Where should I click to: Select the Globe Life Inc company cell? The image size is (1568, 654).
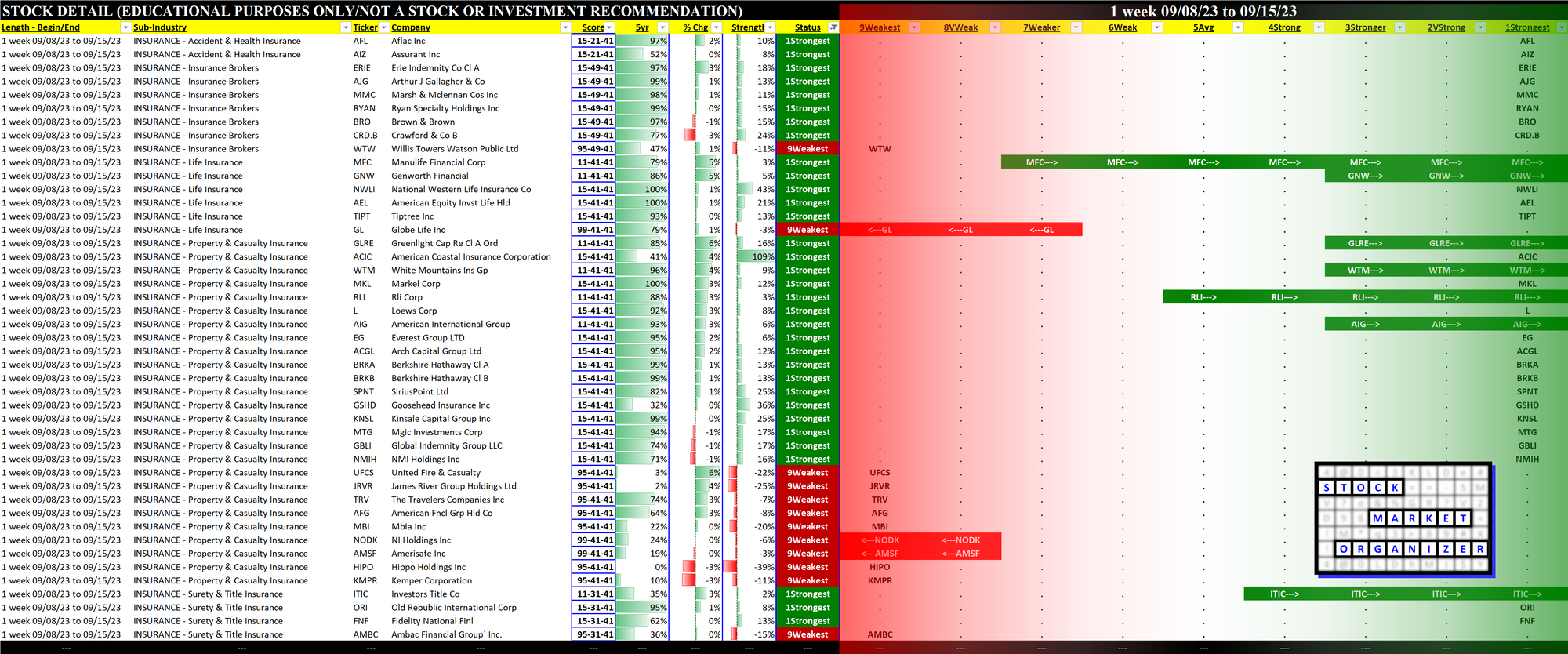click(481, 230)
